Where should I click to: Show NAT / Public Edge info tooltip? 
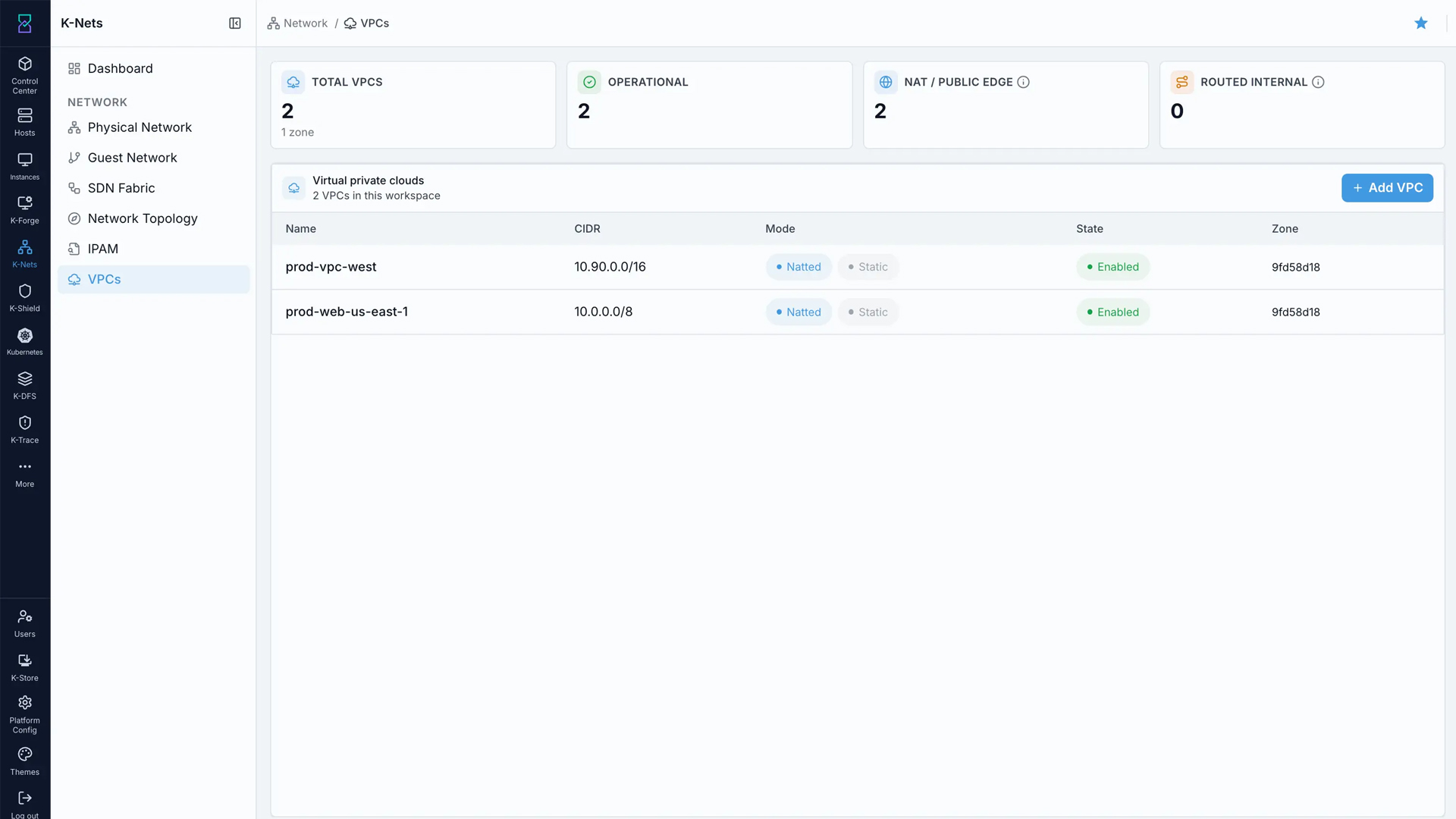pyautogui.click(x=1023, y=82)
